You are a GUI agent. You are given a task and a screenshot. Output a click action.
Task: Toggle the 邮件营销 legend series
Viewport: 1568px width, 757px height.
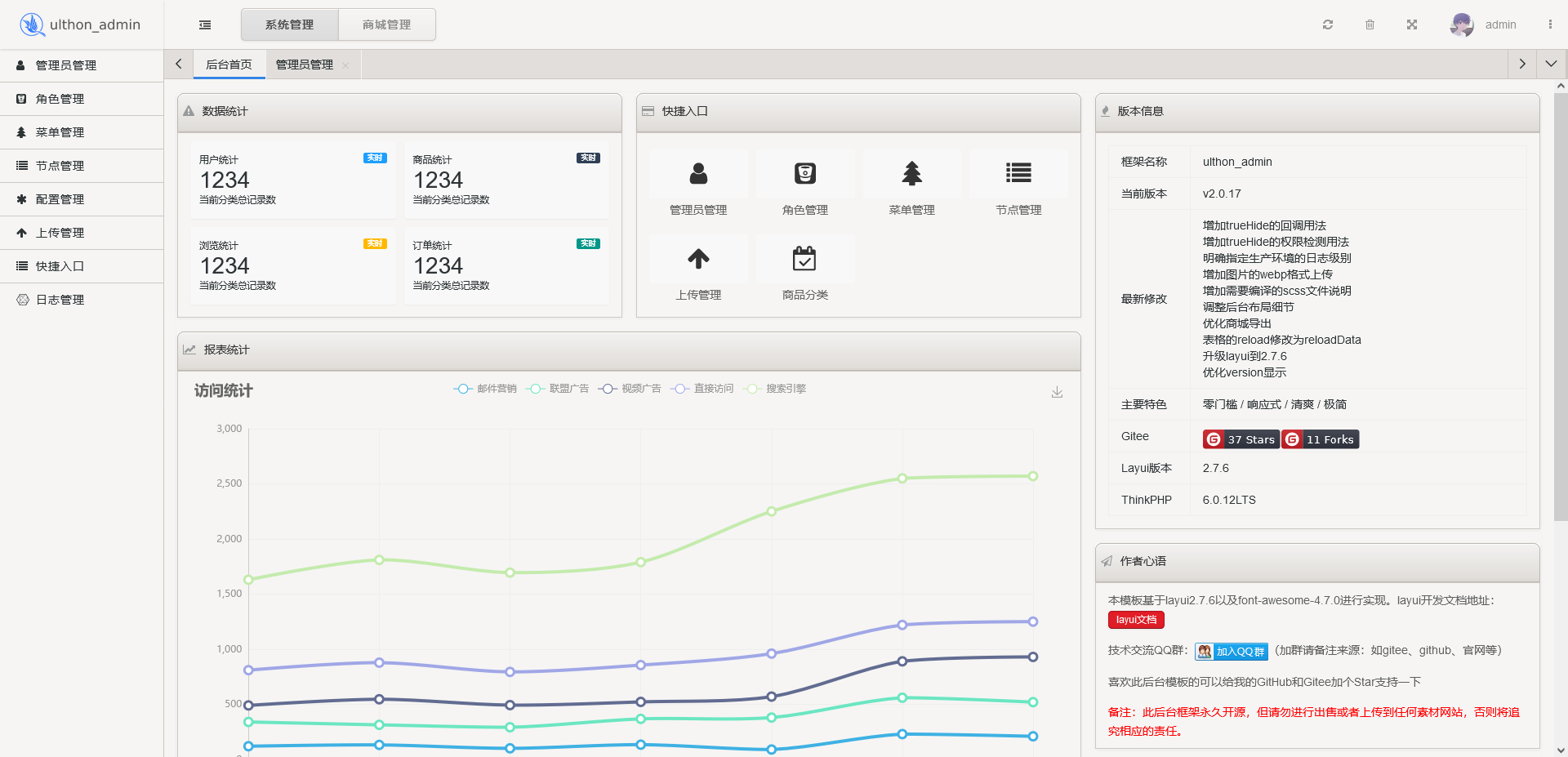click(485, 389)
